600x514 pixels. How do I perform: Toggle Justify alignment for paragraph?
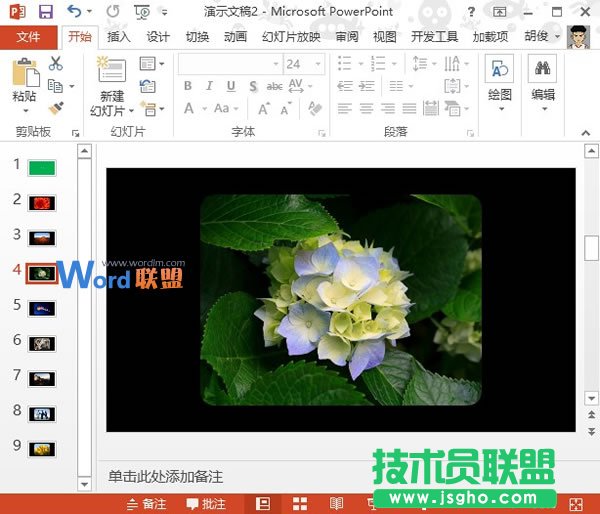coord(409,109)
